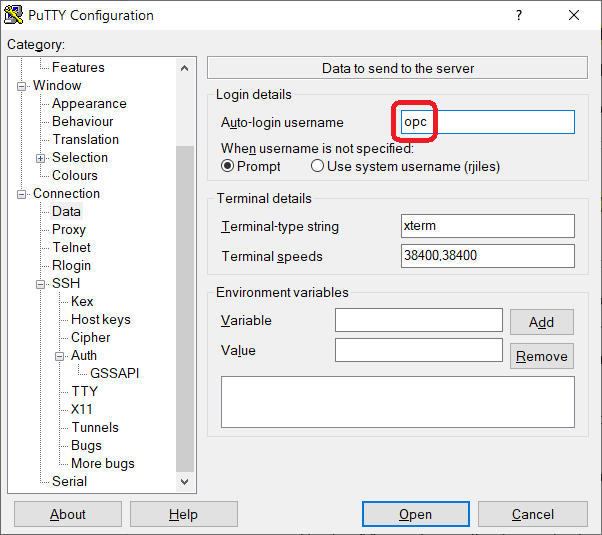The height and width of the screenshot is (535, 602).
Task: Click the category tree scrollbar thumb
Action: (x=185, y=309)
